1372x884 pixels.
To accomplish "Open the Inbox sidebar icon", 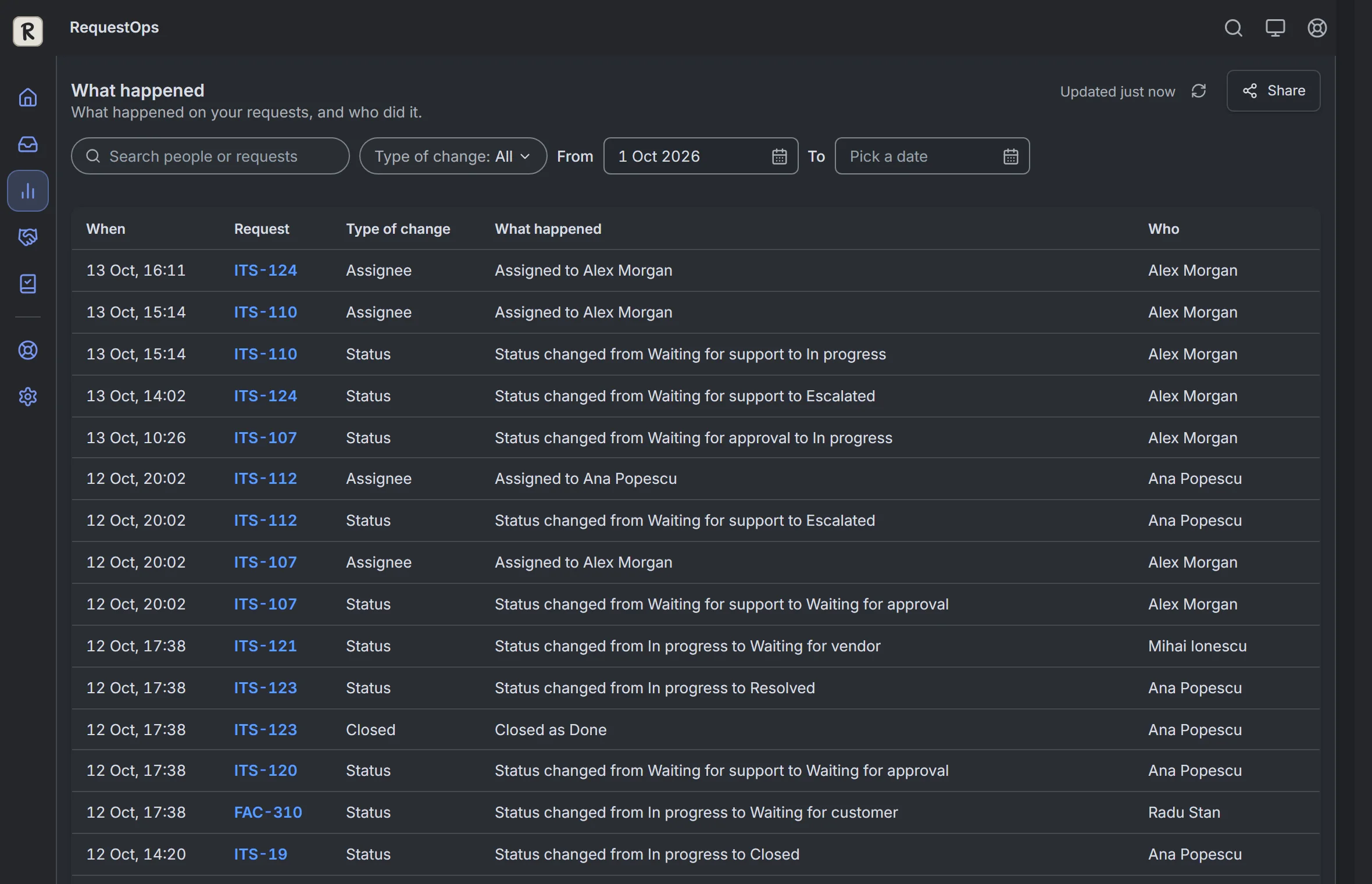I will click(x=28, y=144).
